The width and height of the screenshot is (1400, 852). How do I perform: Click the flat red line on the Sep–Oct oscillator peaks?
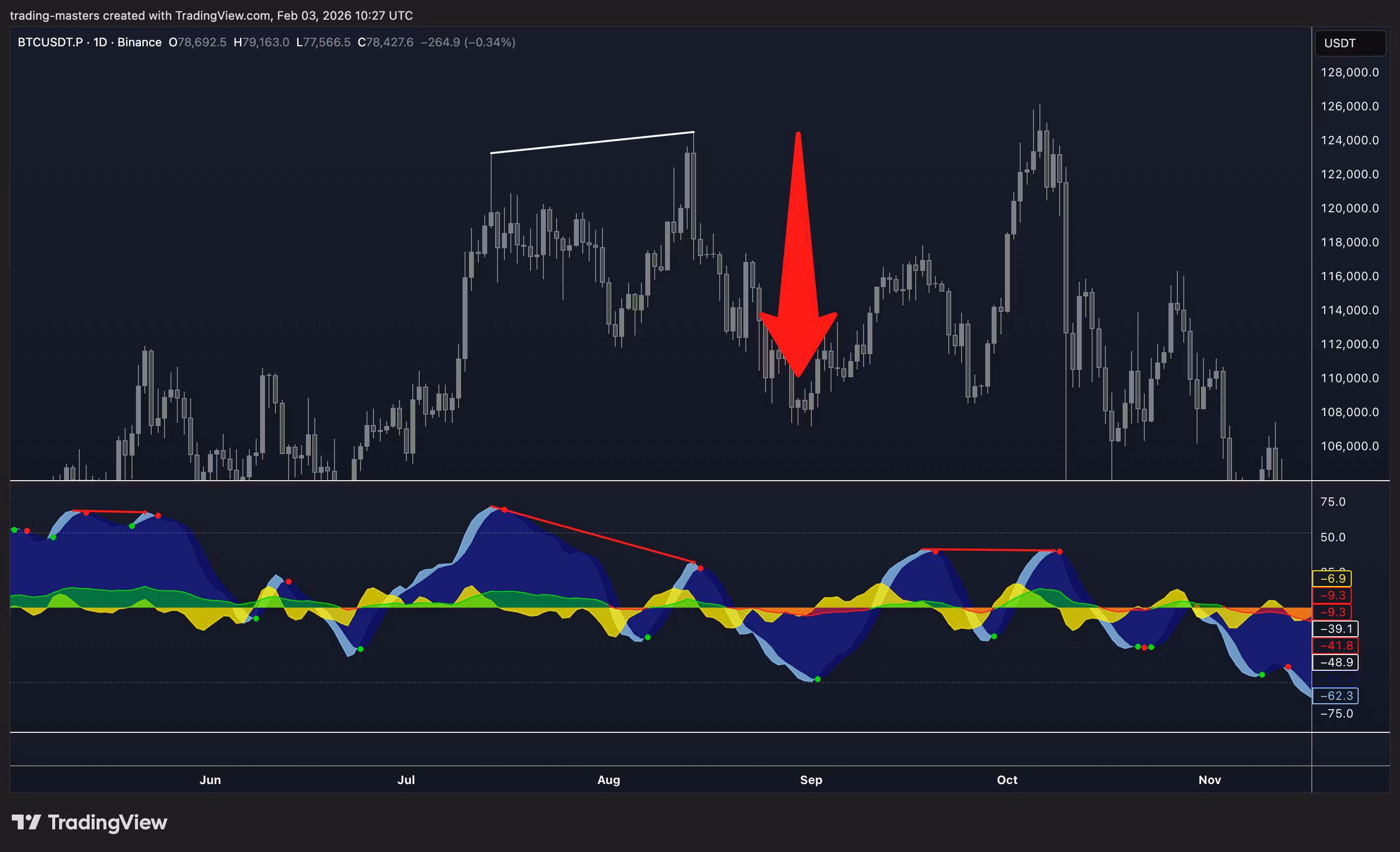(x=989, y=550)
